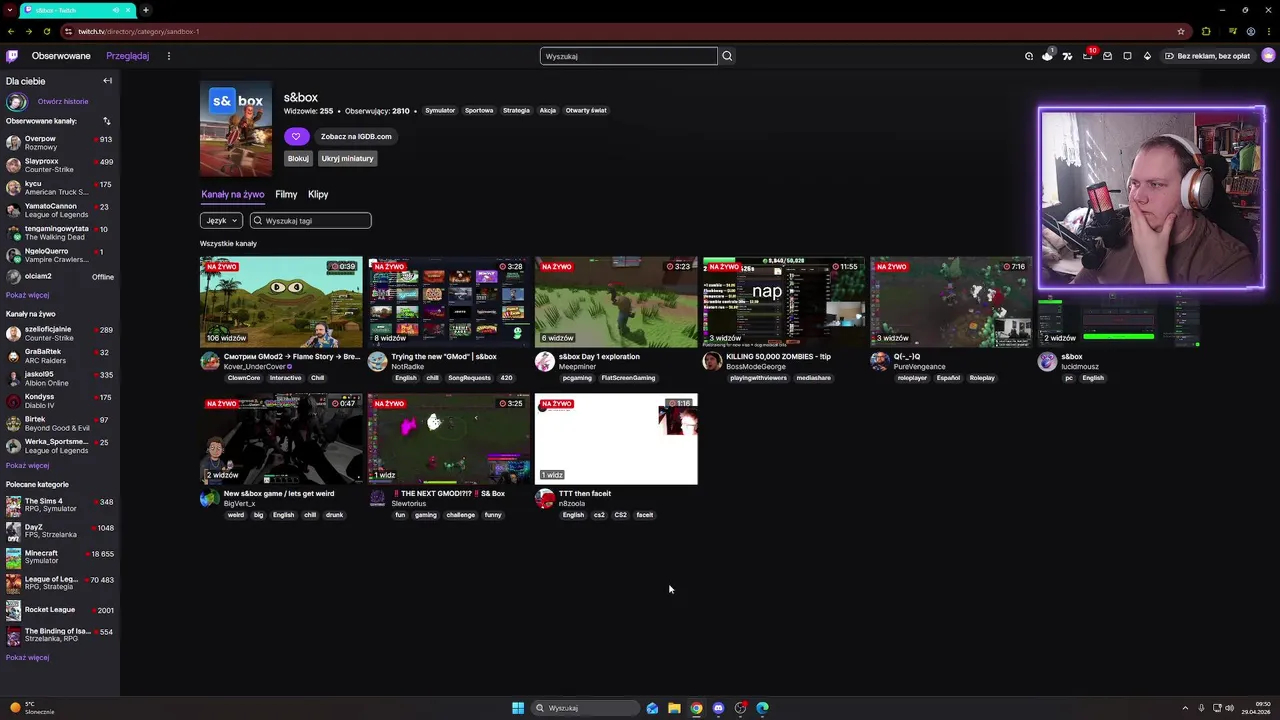
Task: Expand followed channels with Pokaż więcej
Action: tap(27, 295)
